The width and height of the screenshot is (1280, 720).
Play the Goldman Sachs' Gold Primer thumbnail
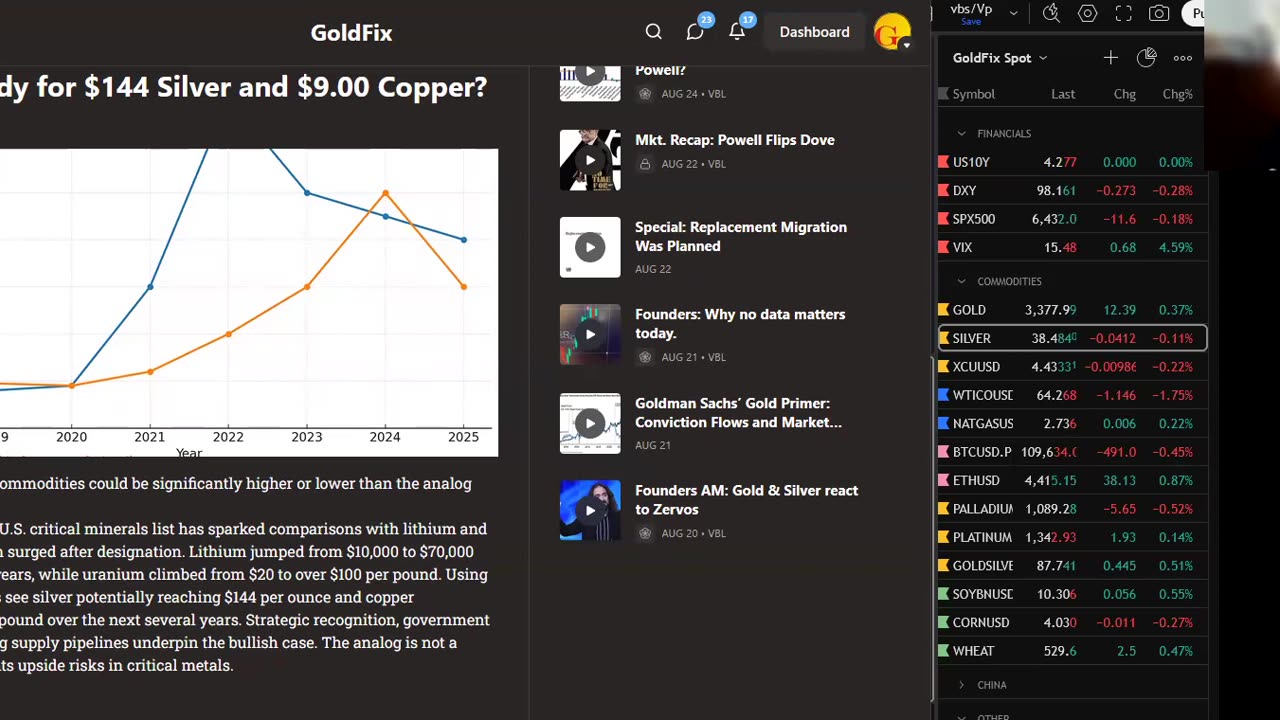pos(590,423)
